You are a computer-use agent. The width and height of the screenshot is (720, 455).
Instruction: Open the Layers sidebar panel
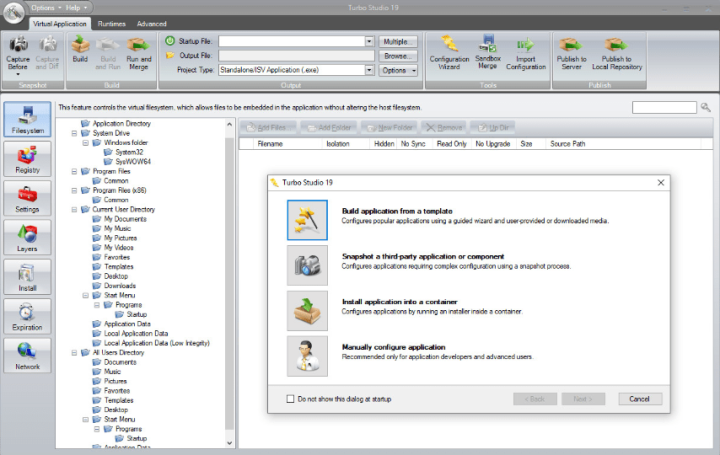pyautogui.click(x=28, y=238)
